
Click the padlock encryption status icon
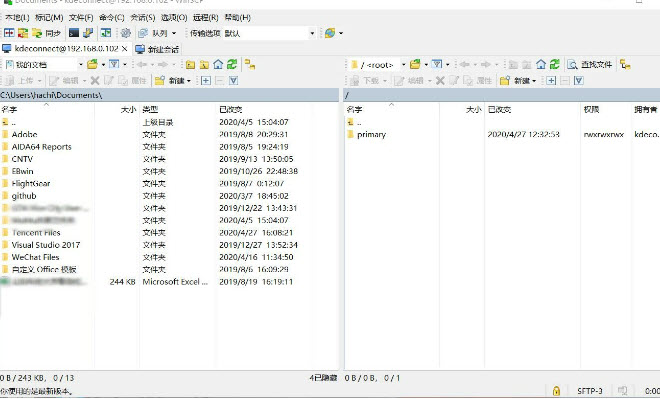tap(556, 391)
